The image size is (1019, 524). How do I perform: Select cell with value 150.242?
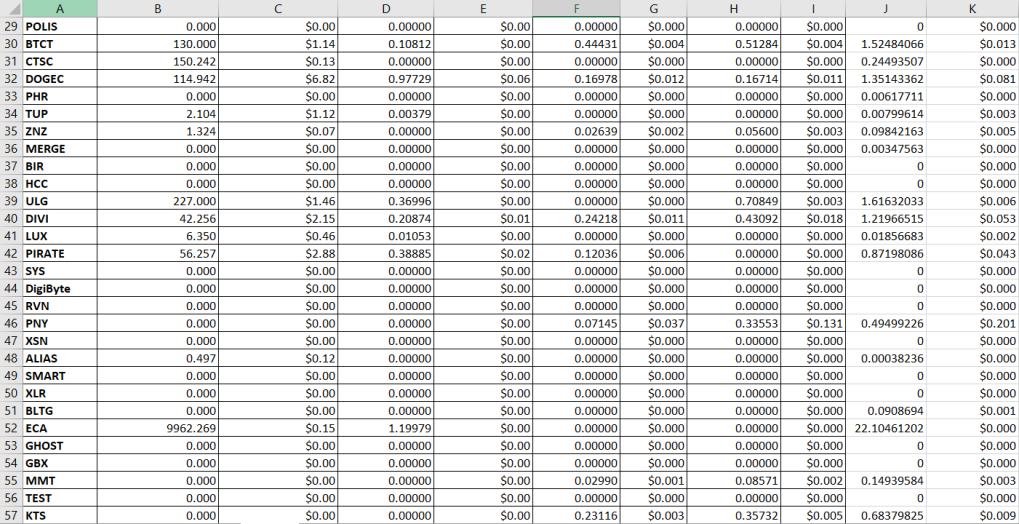tap(158, 62)
